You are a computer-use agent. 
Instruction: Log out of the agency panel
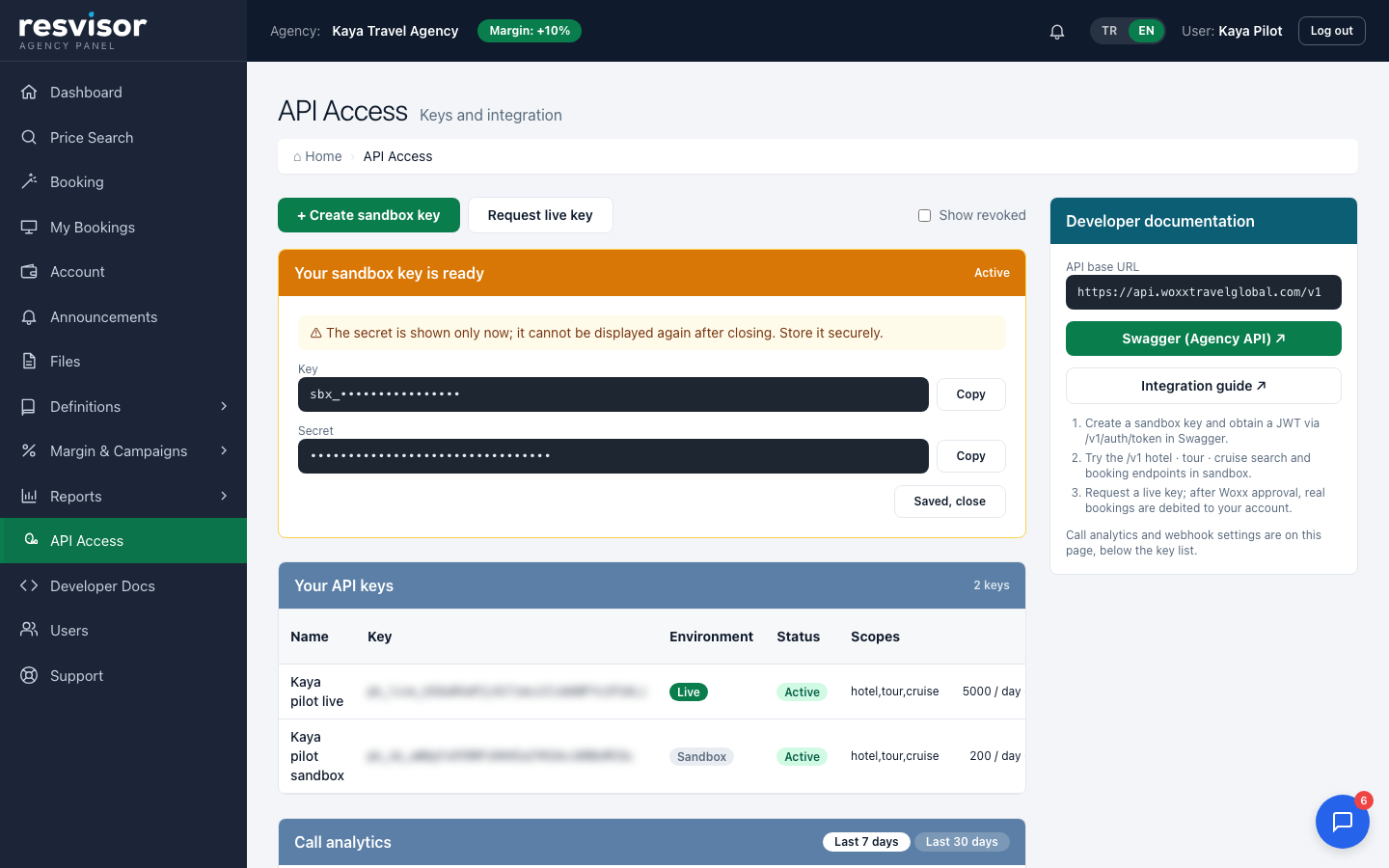point(1332,31)
